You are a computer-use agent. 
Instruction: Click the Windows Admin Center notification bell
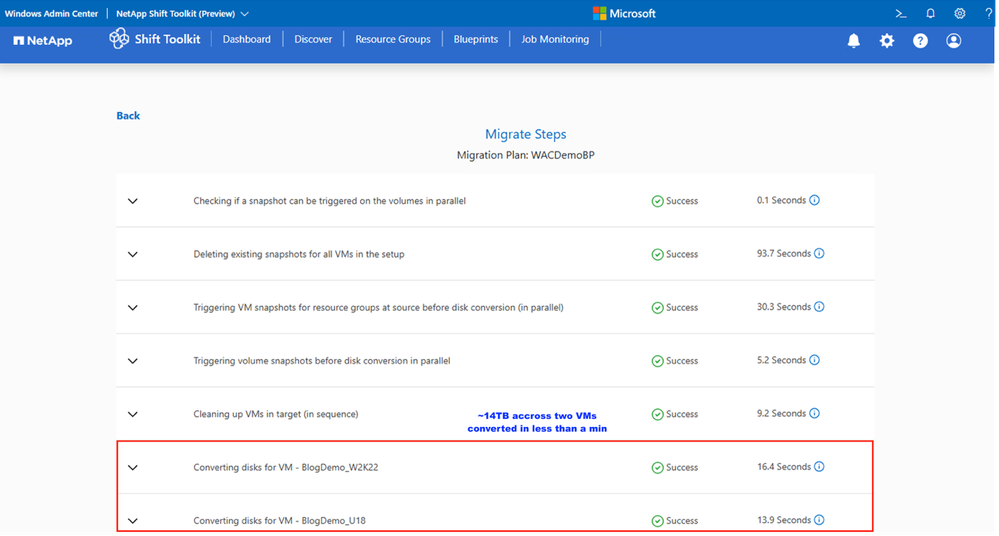930,14
